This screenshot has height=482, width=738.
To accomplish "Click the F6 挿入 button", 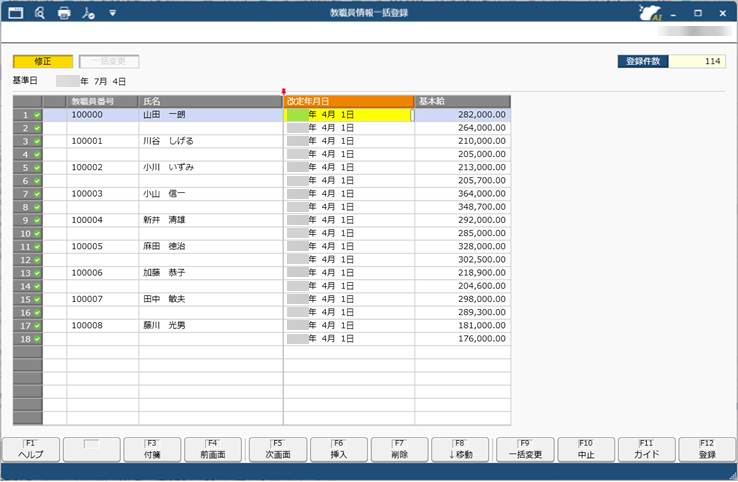I will coord(338,449).
